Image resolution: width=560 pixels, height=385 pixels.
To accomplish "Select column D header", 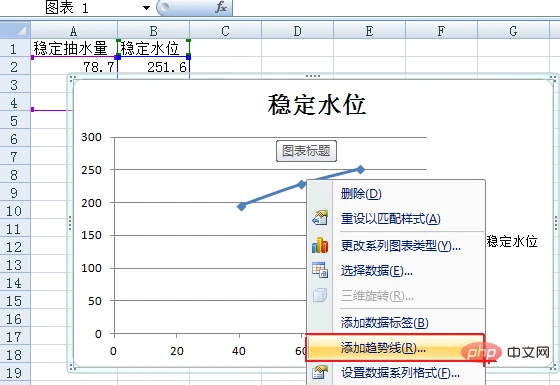I will [x=298, y=30].
